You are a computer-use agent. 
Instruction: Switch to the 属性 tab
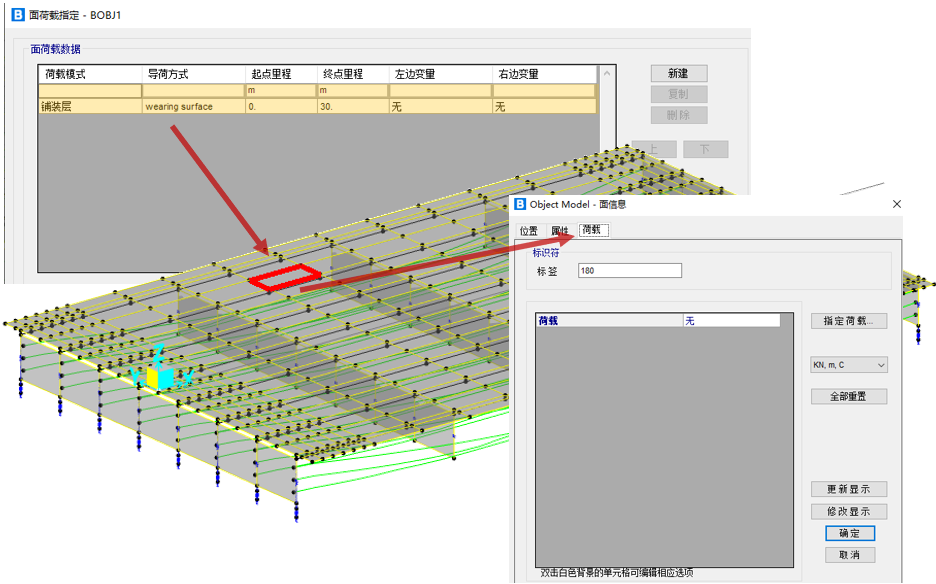559,231
